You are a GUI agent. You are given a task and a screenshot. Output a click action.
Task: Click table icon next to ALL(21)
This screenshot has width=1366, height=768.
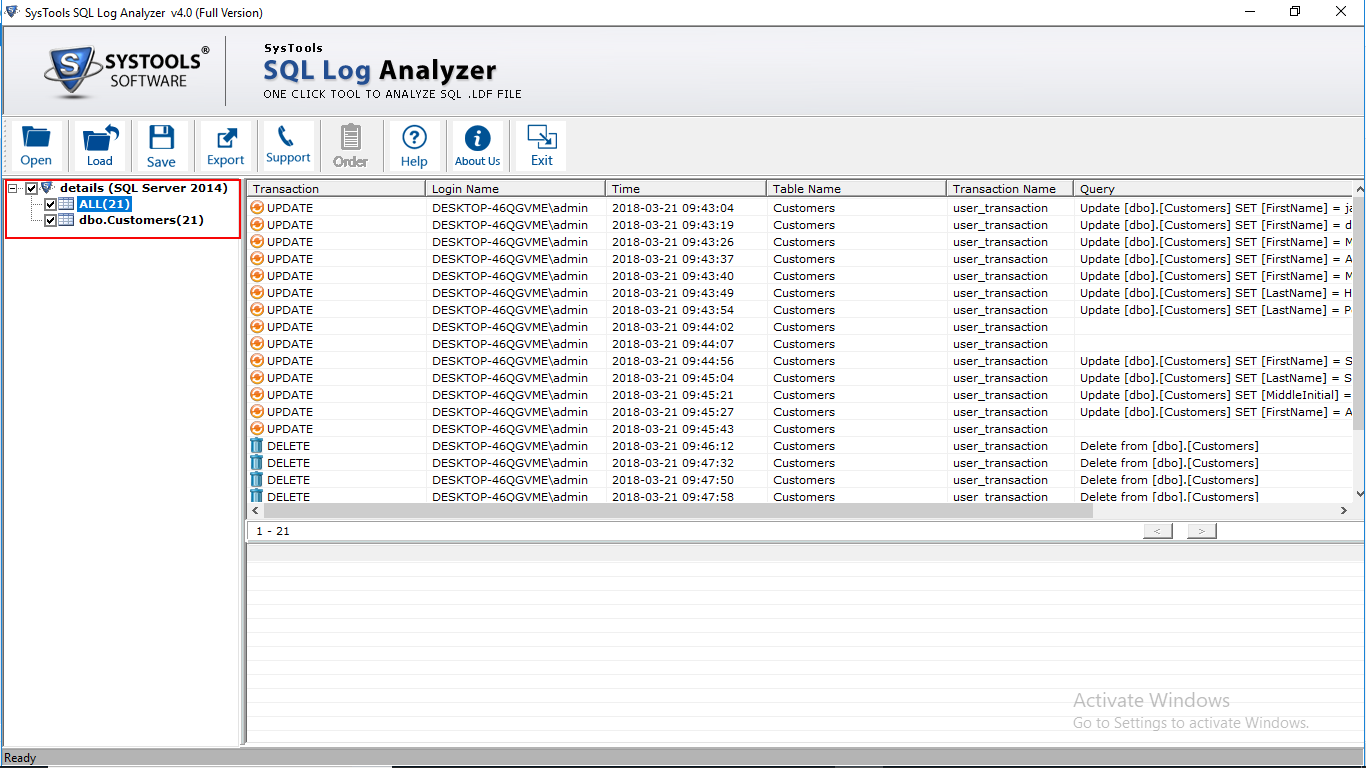[x=66, y=204]
